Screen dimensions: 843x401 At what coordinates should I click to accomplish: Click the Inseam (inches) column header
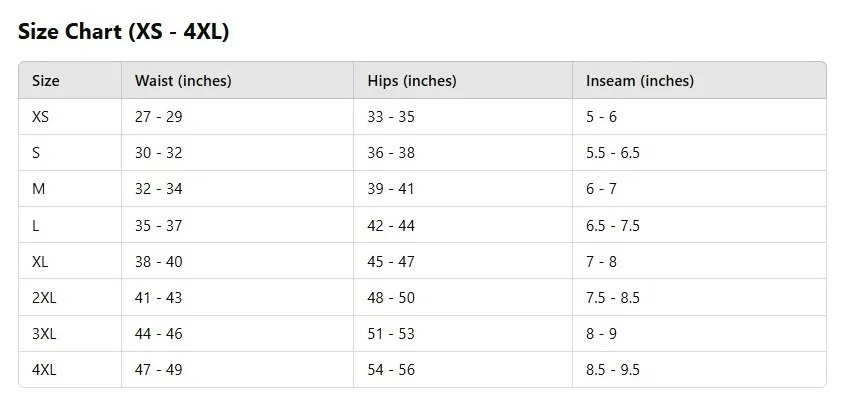pos(640,81)
